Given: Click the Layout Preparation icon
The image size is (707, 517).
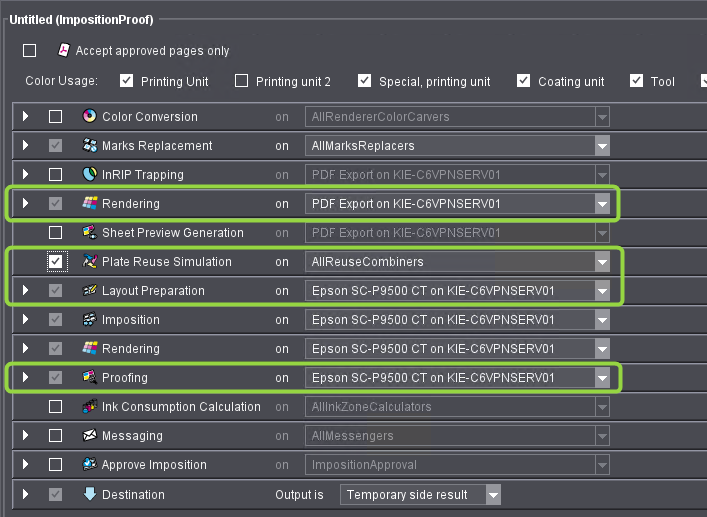Looking at the screenshot, I should tap(89, 291).
